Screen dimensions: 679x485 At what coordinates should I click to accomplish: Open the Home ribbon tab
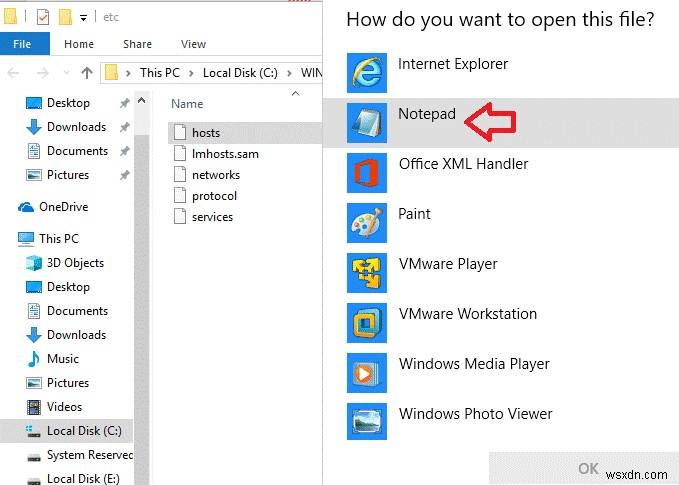[79, 44]
